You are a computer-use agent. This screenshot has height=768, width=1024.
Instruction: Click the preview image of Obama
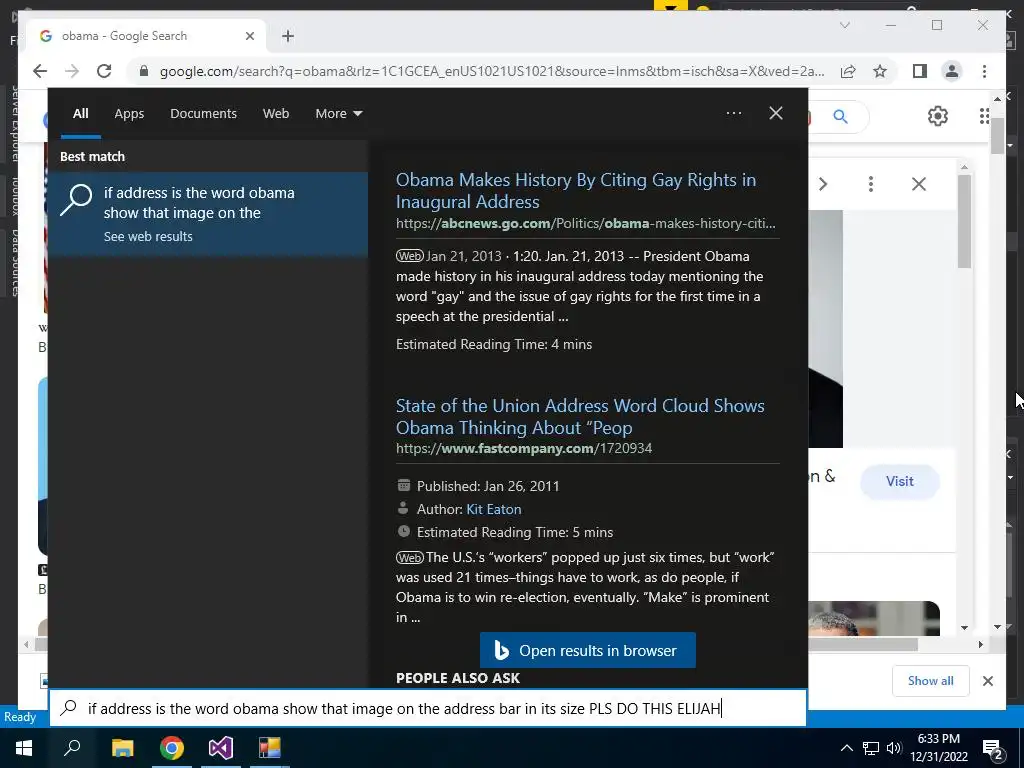[x=825, y=328]
